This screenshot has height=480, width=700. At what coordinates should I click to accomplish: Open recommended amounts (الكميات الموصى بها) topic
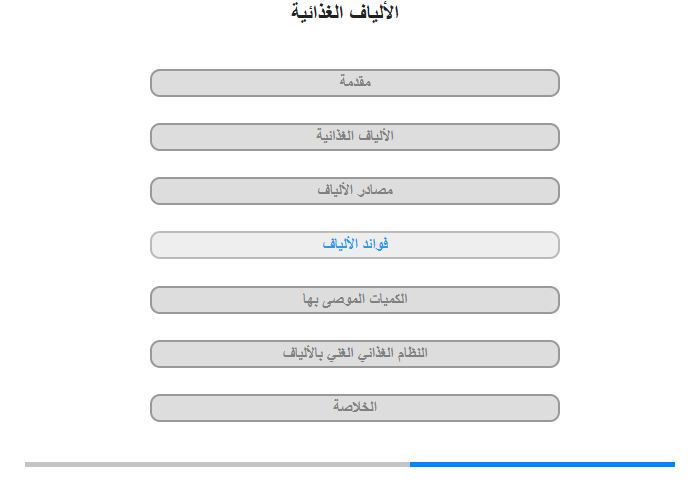pos(355,300)
